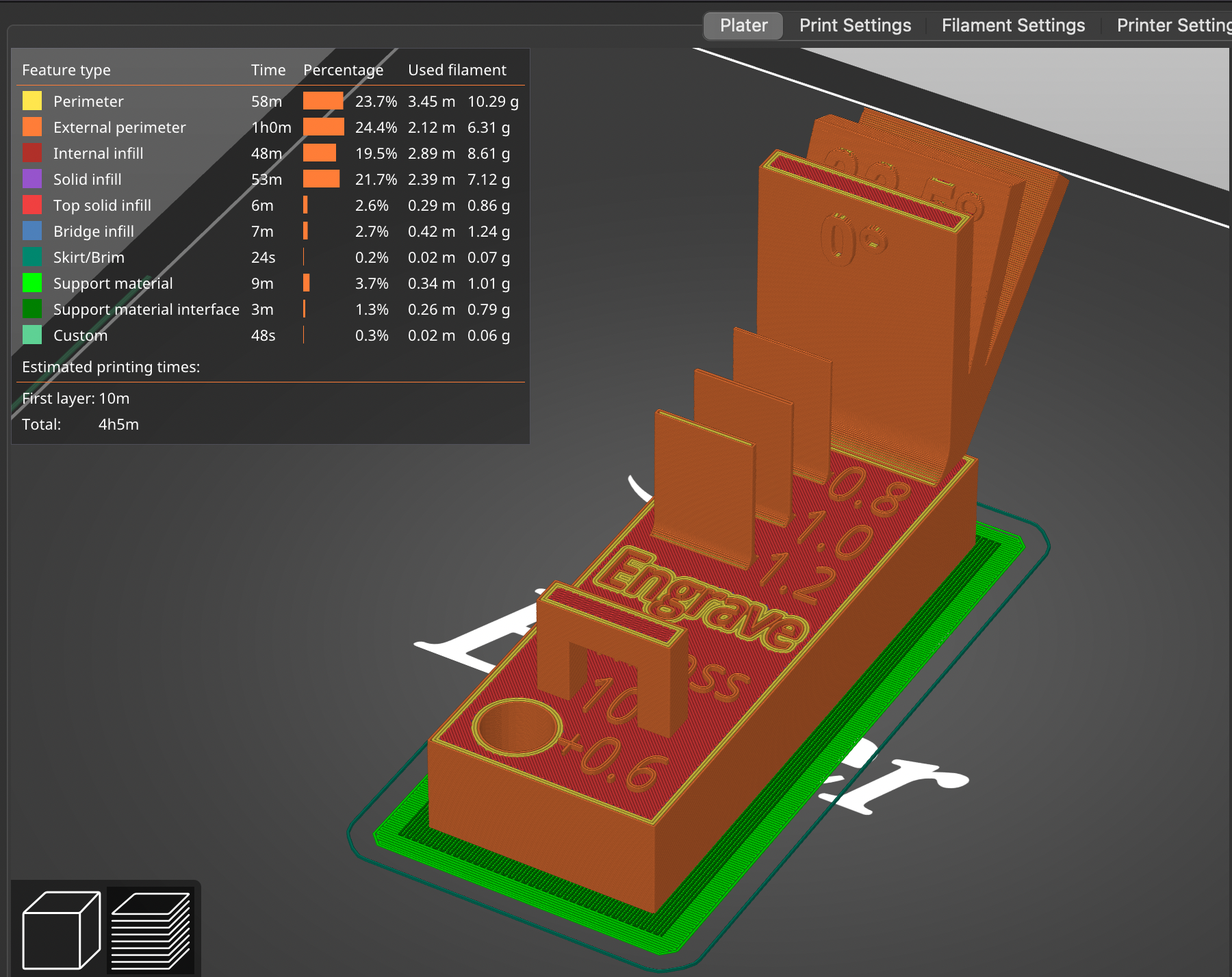The image size is (1232, 977).
Task: Click the Top solid infill label
Action: pyautogui.click(x=103, y=205)
